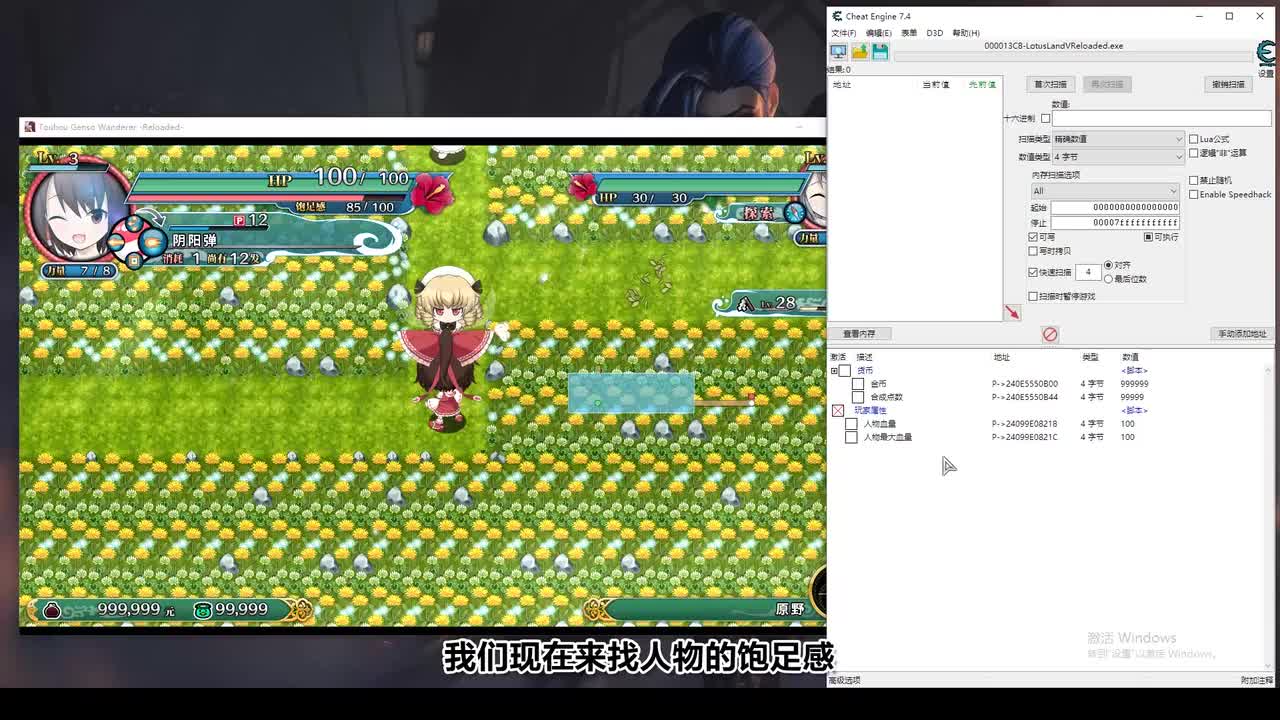Click the <脚本> value of 玩家属性

1134,411
